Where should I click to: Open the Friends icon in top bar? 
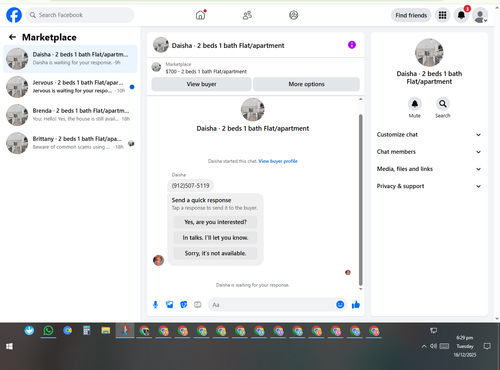pos(247,15)
